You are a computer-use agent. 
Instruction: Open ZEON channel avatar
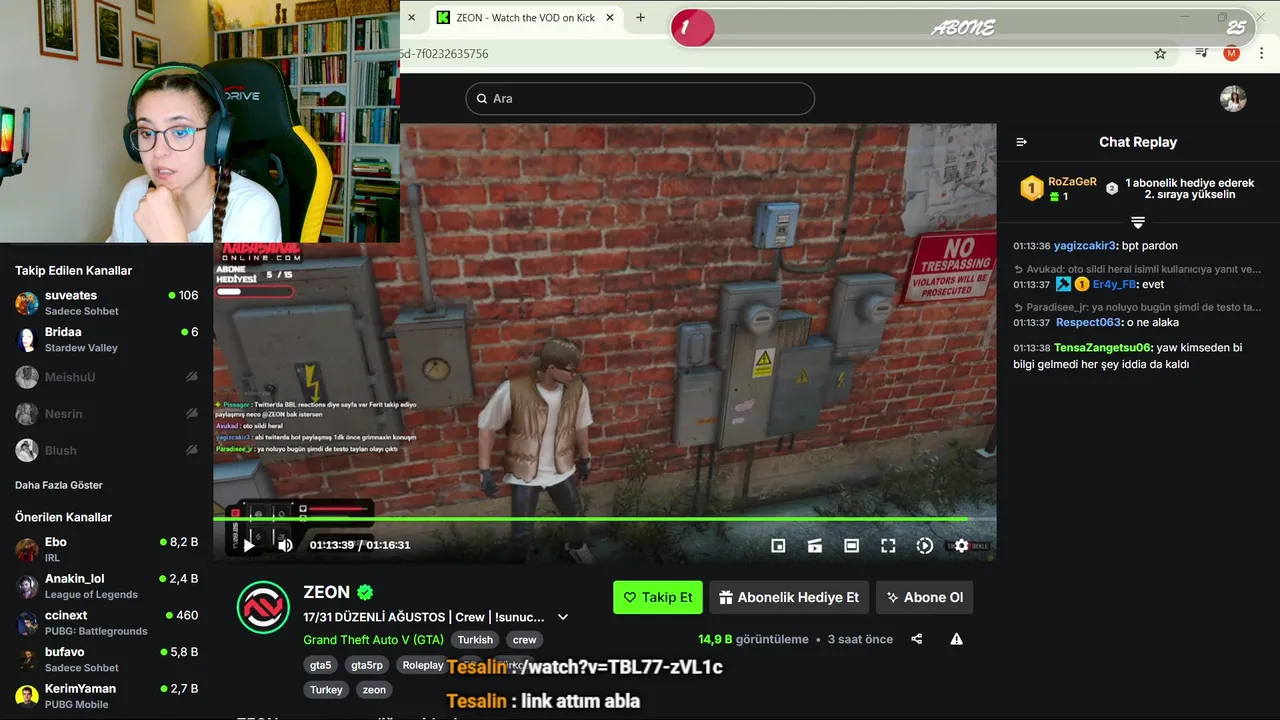[263, 607]
